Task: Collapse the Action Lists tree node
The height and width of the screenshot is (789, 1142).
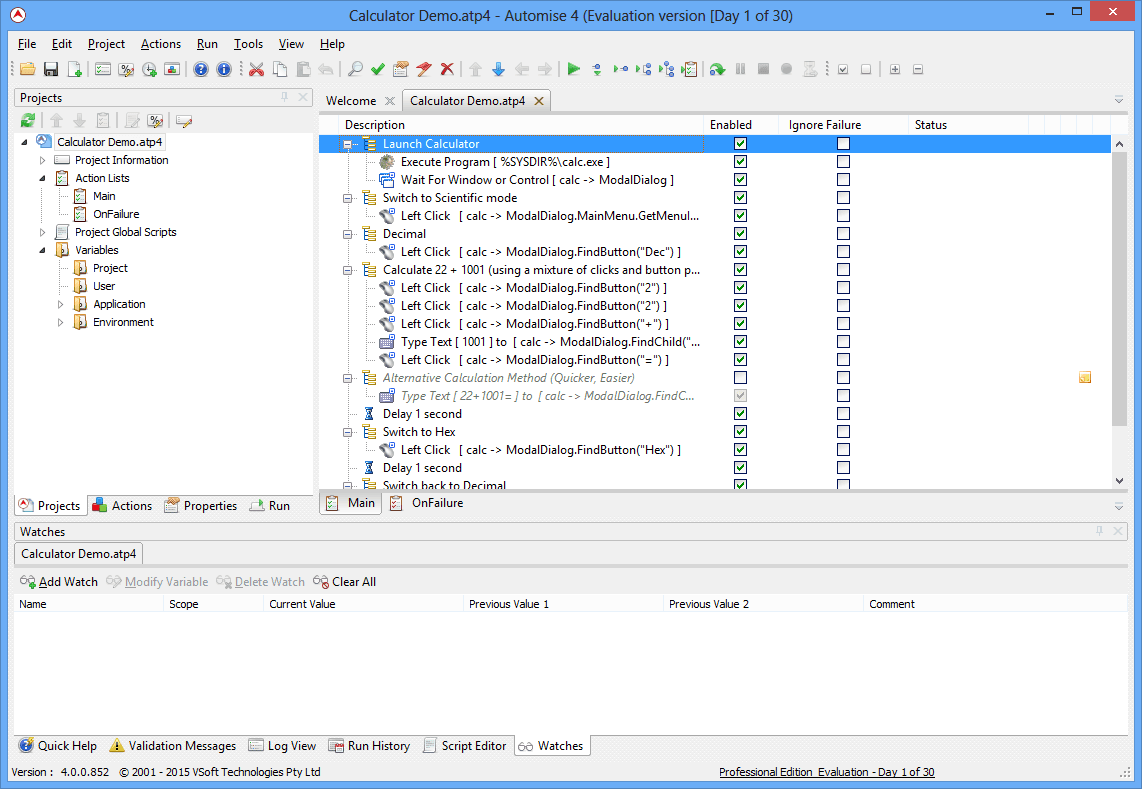Action: pos(42,178)
